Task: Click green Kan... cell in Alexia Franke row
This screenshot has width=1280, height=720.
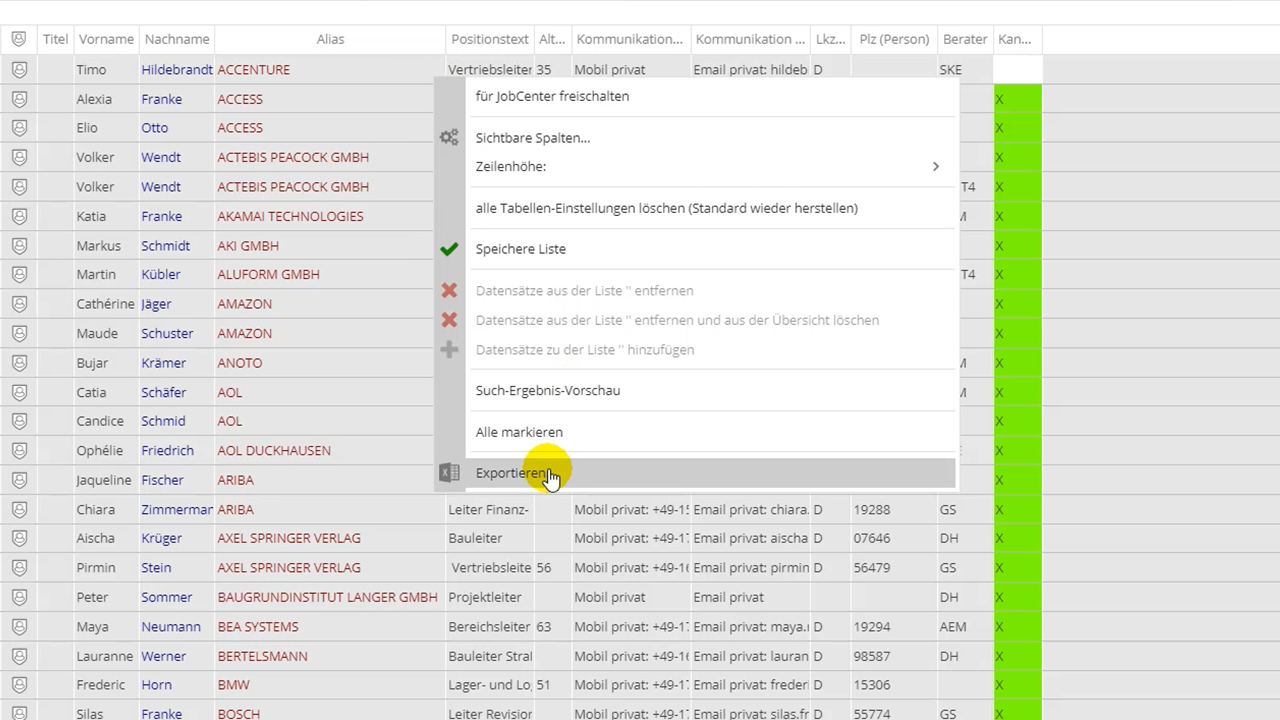Action: (x=1018, y=99)
